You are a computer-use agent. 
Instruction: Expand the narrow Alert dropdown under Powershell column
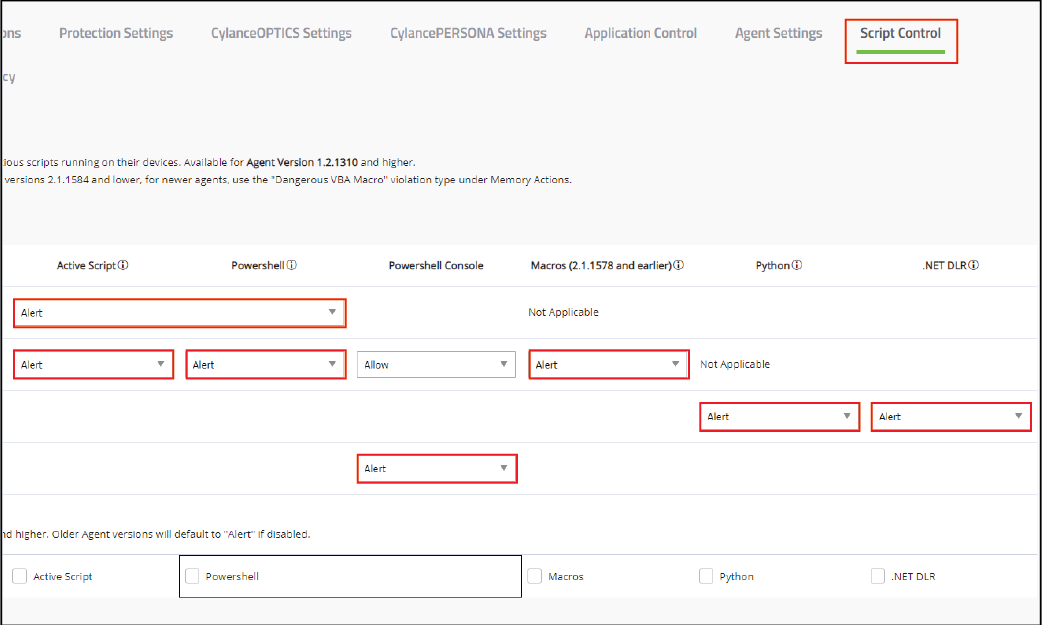pos(266,364)
